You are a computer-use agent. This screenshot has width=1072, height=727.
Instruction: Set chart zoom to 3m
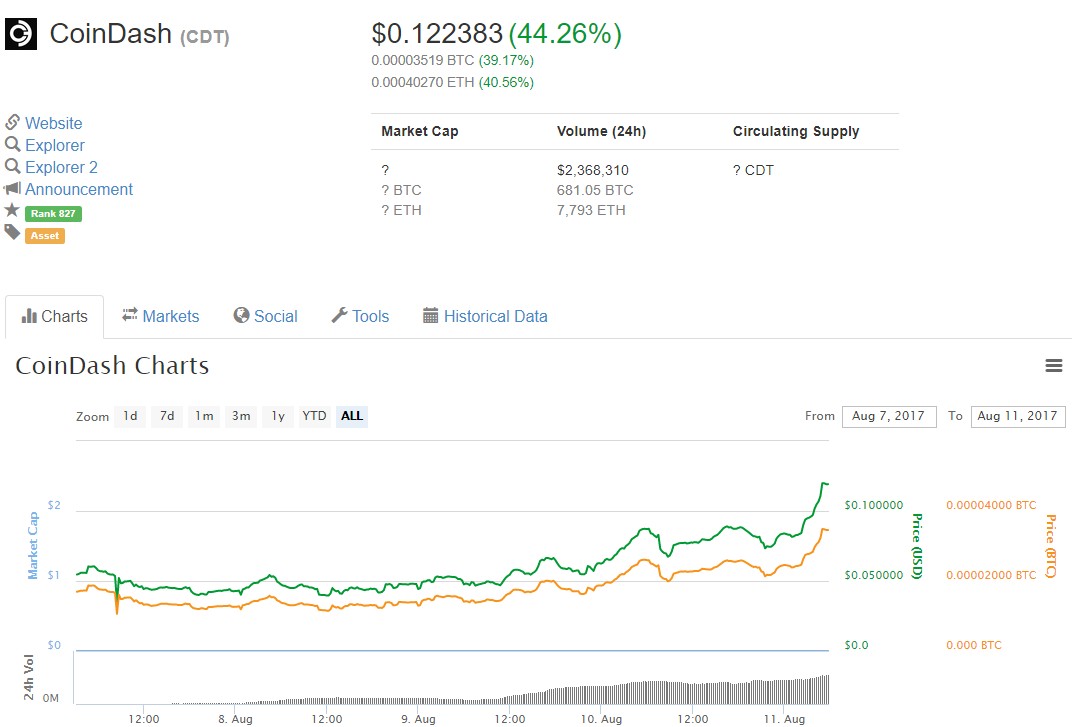(241, 416)
